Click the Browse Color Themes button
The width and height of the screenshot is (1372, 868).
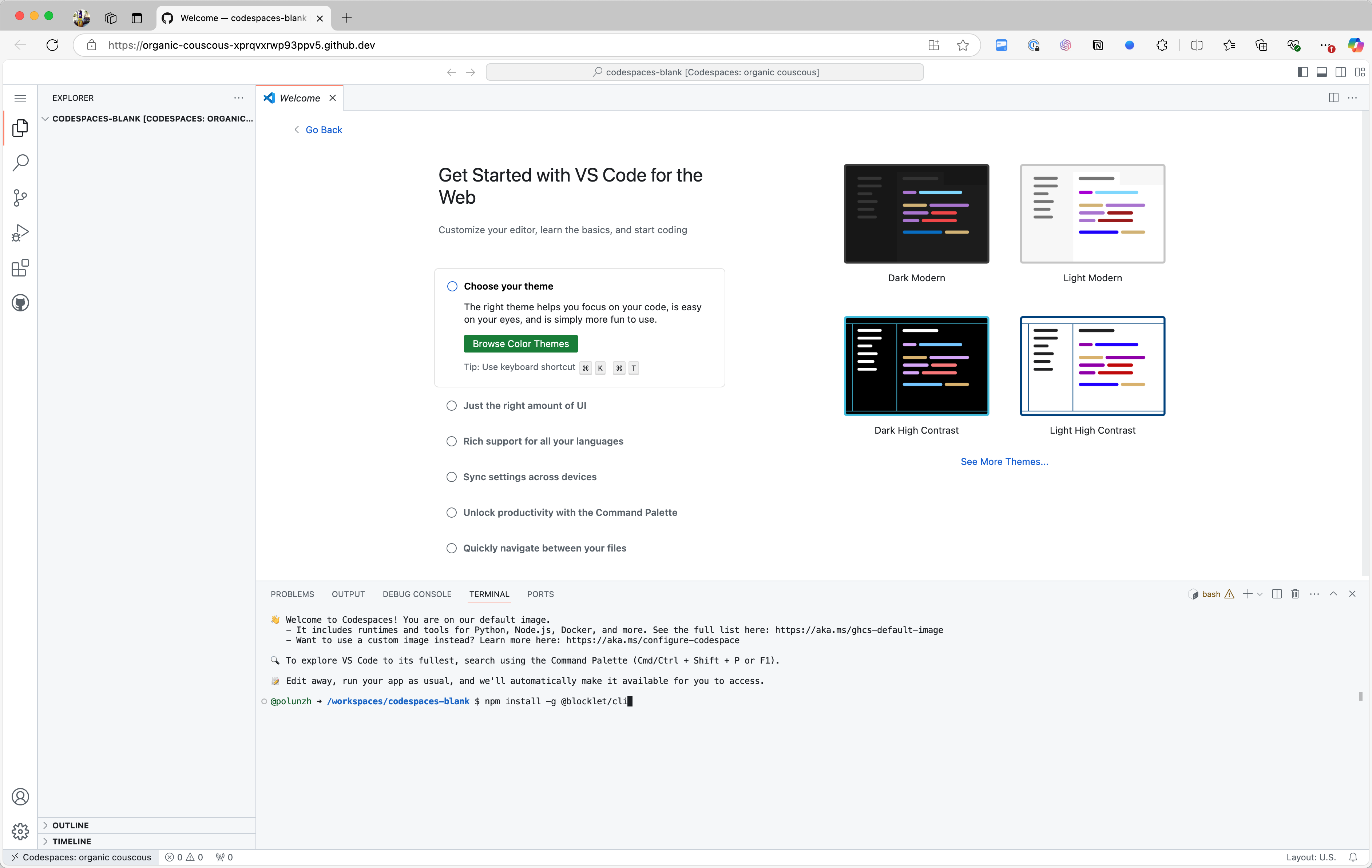(x=520, y=343)
